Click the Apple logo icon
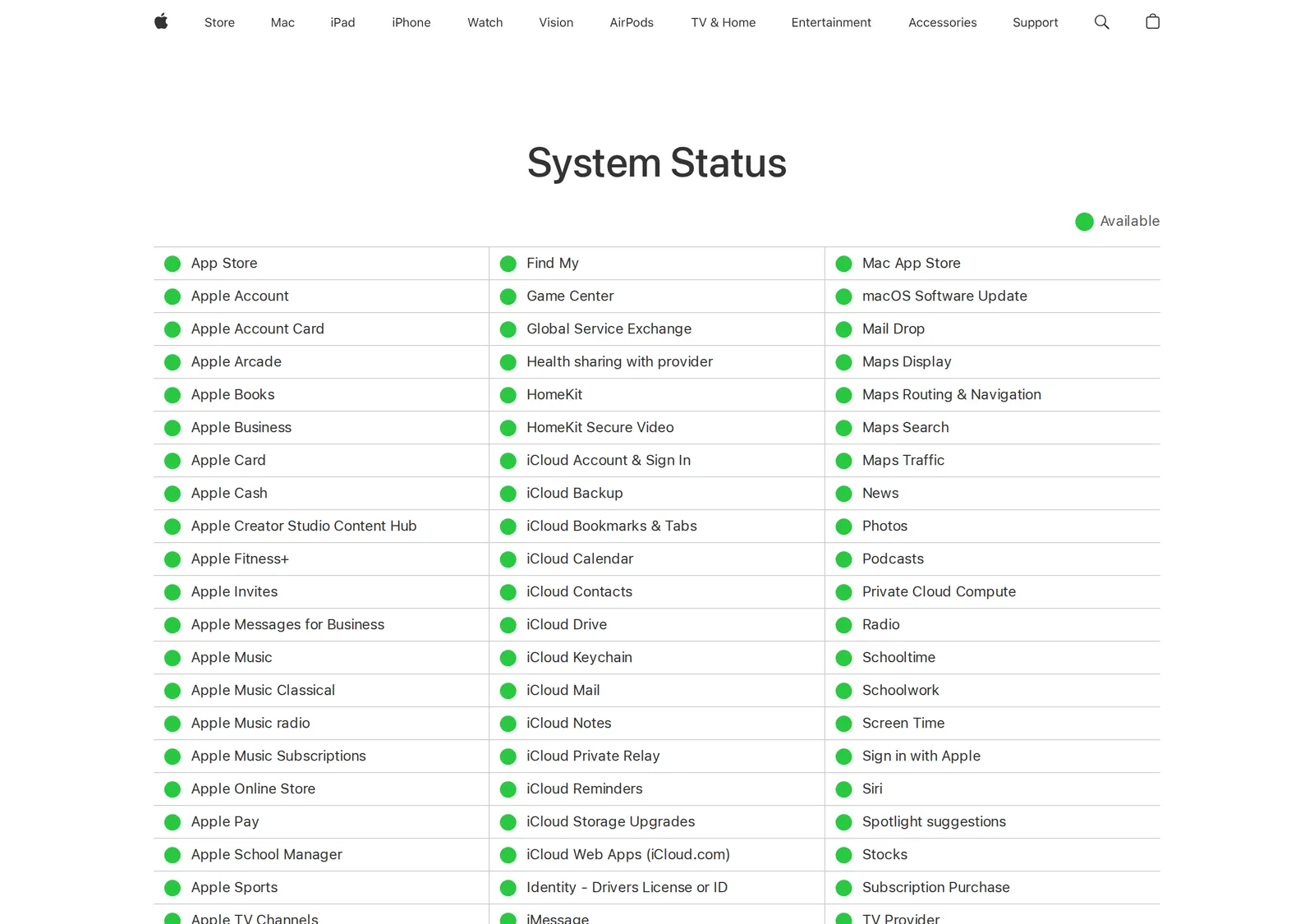The image size is (1314, 924). pos(161,22)
